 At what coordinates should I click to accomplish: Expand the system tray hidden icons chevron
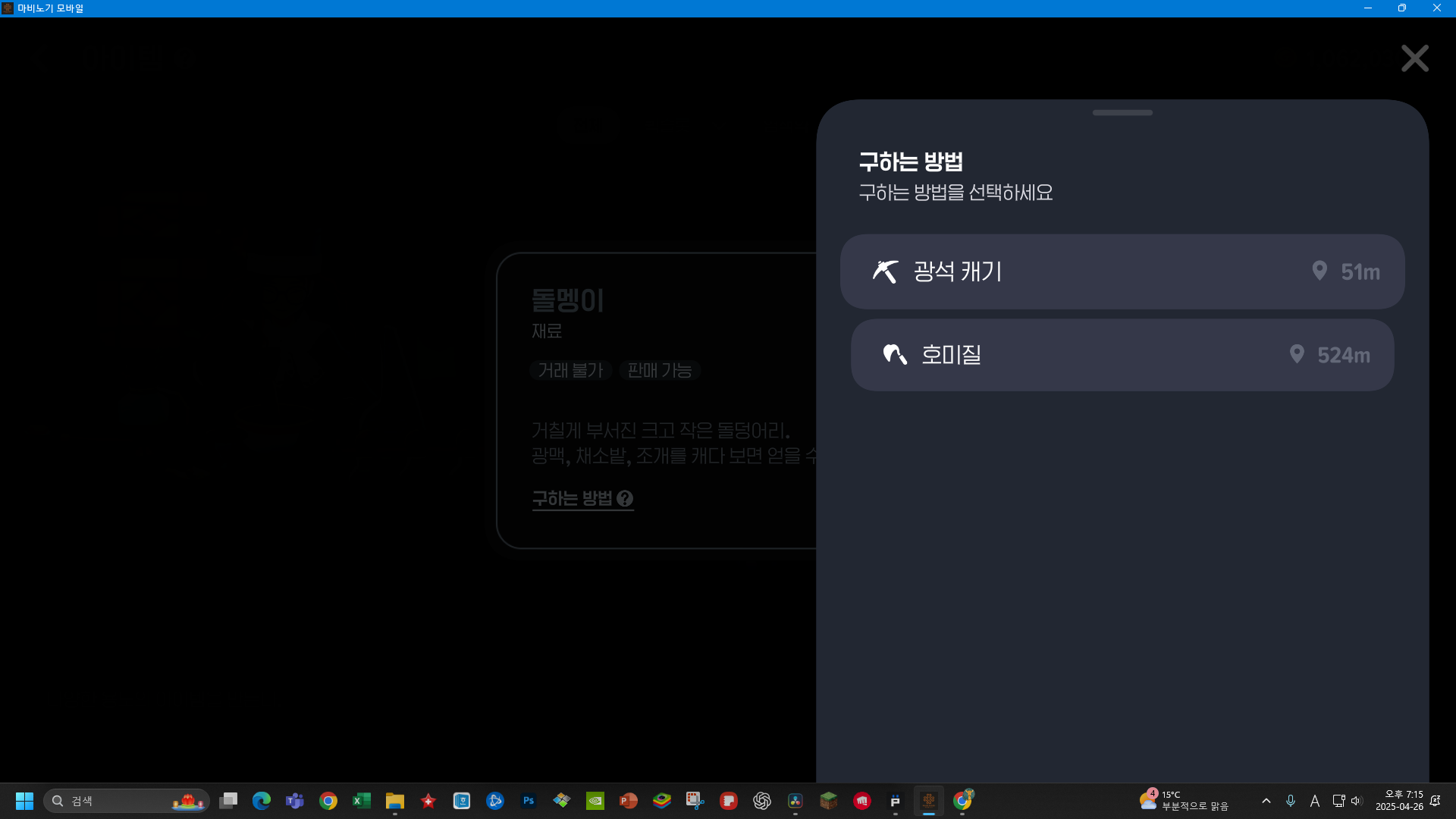point(1266,801)
